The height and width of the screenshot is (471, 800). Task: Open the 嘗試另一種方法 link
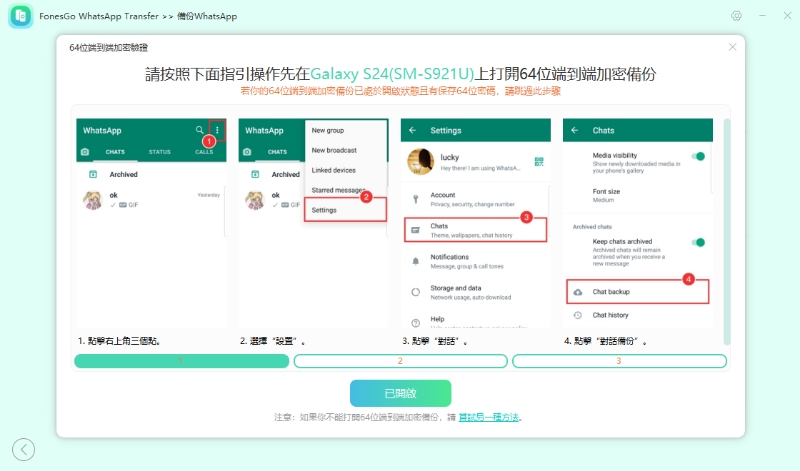(x=489, y=417)
